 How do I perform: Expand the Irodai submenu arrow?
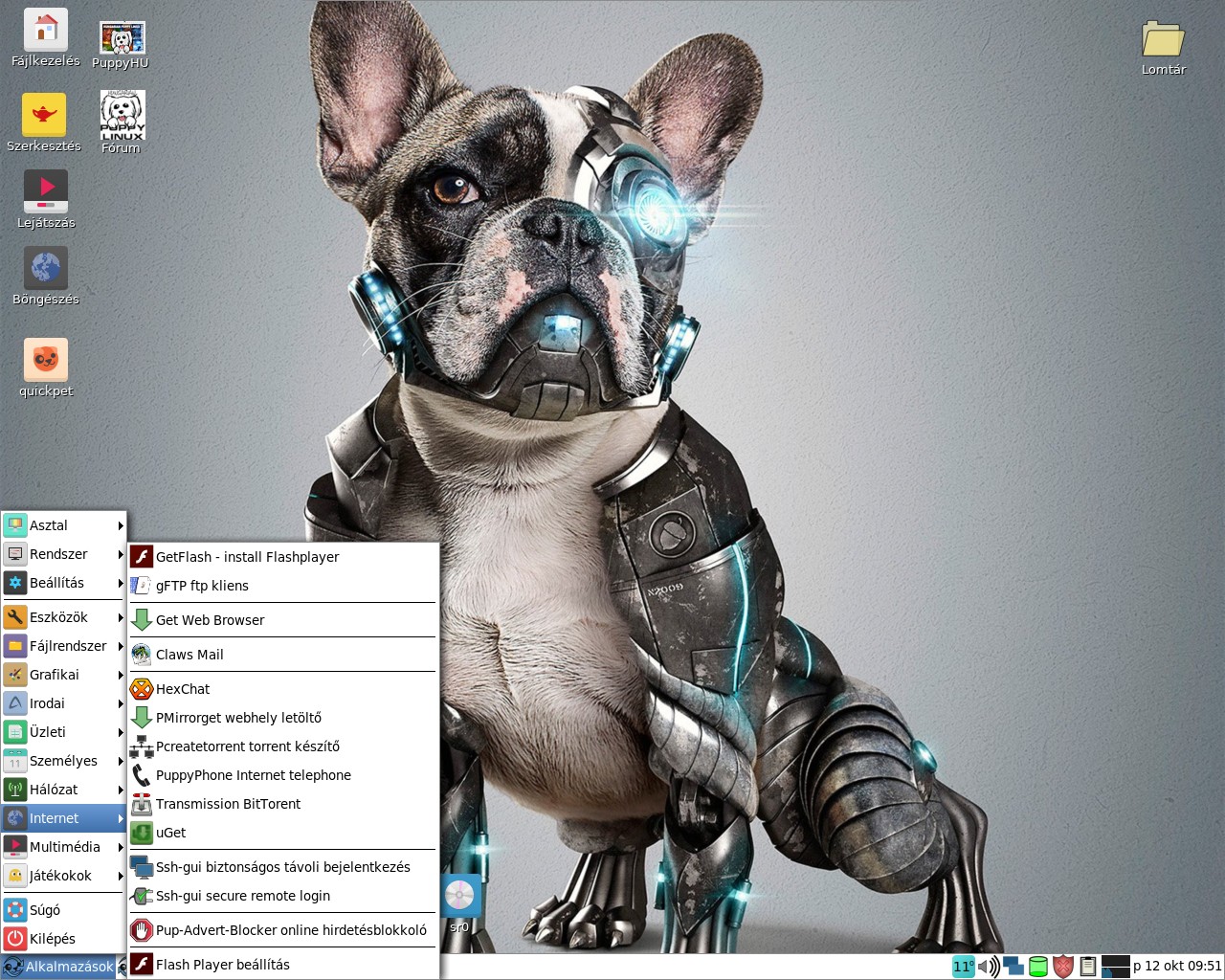(x=121, y=703)
